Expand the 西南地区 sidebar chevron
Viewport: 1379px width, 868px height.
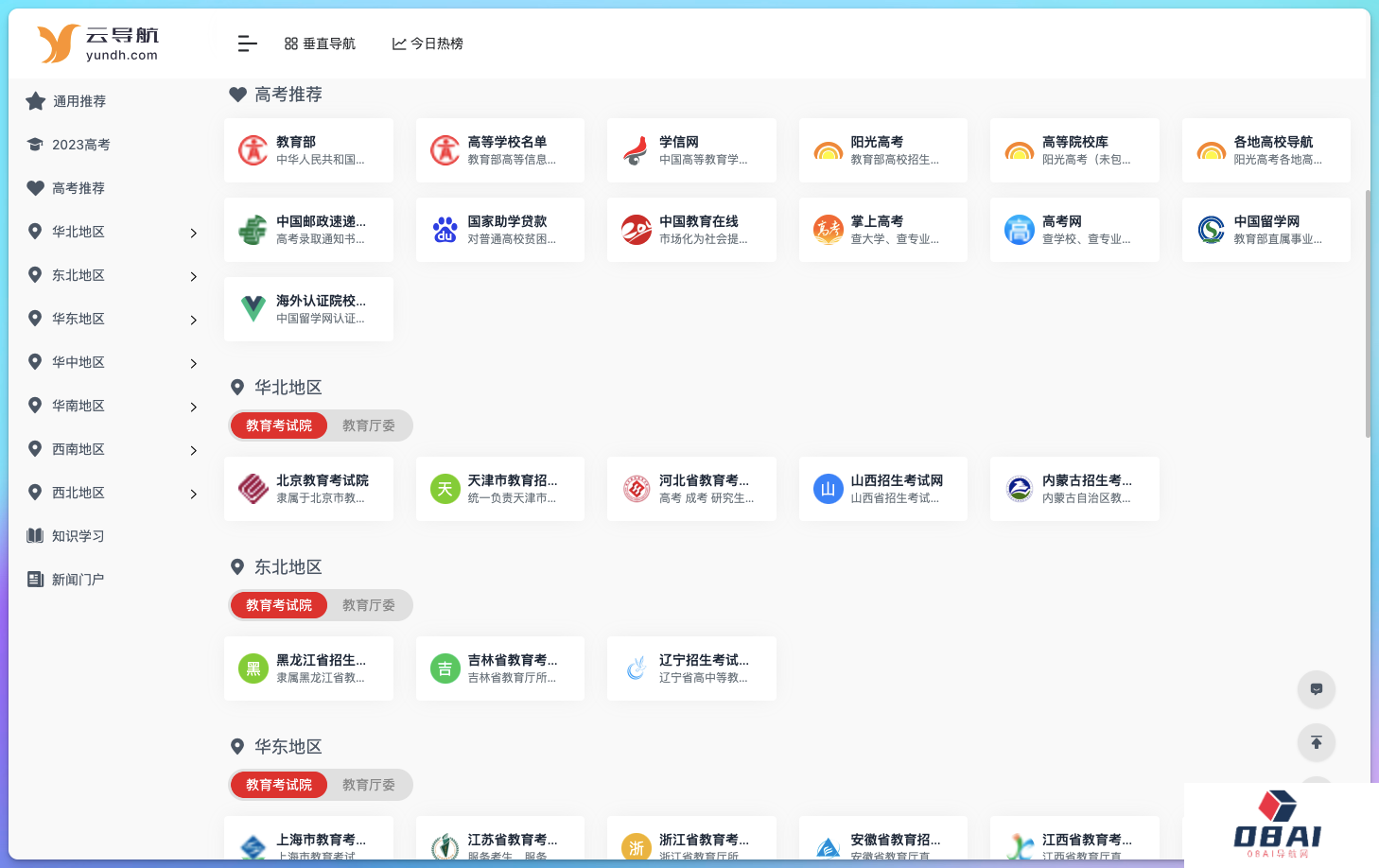tap(193, 450)
